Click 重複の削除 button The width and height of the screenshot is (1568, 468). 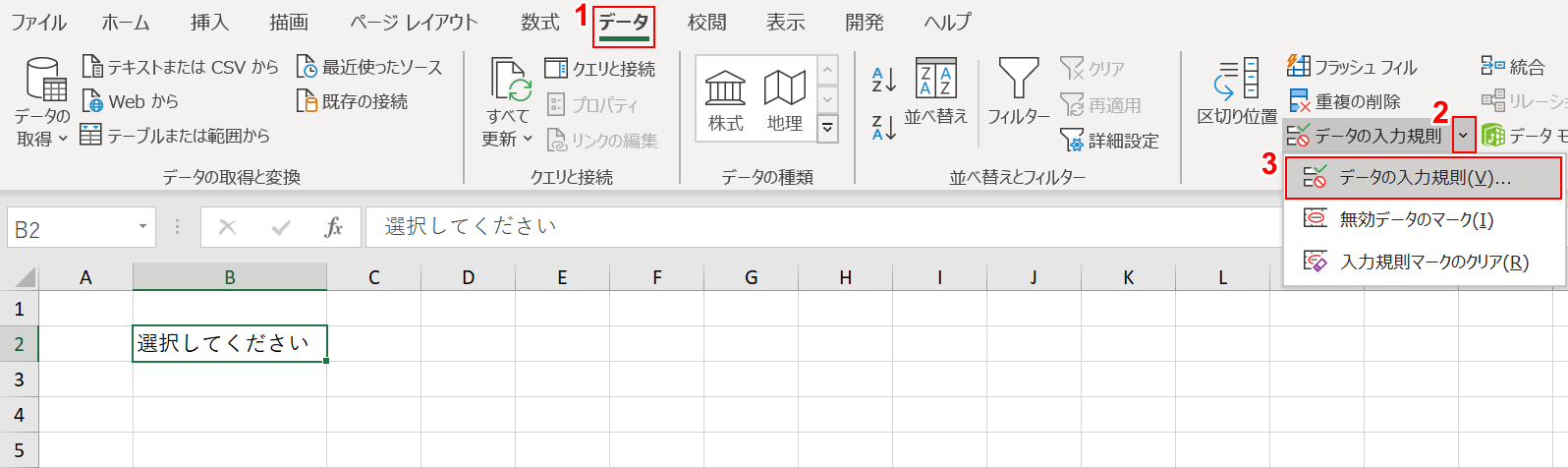coord(1344,101)
